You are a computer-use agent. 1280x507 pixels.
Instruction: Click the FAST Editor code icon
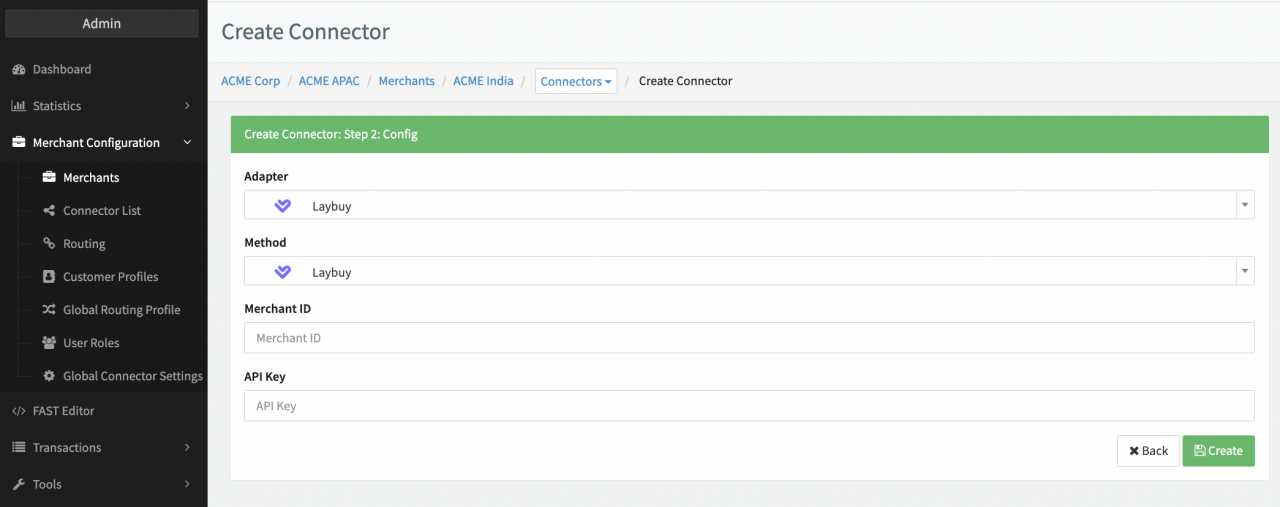[18, 411]
